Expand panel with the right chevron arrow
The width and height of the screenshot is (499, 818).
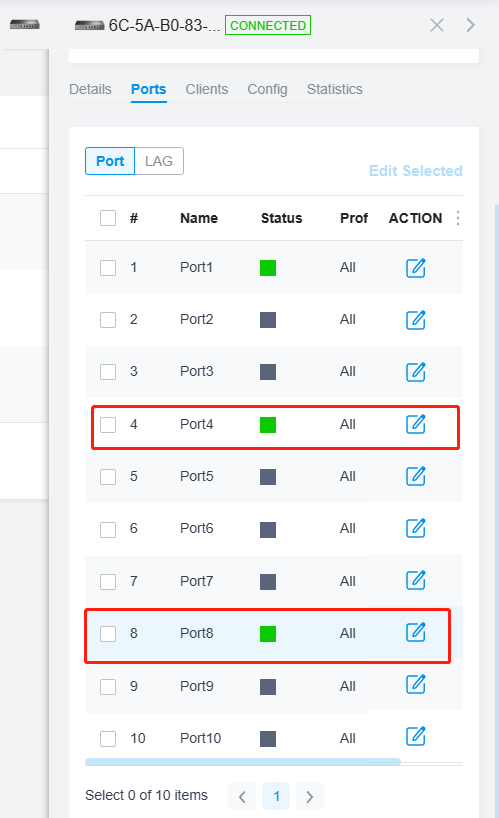470,25
